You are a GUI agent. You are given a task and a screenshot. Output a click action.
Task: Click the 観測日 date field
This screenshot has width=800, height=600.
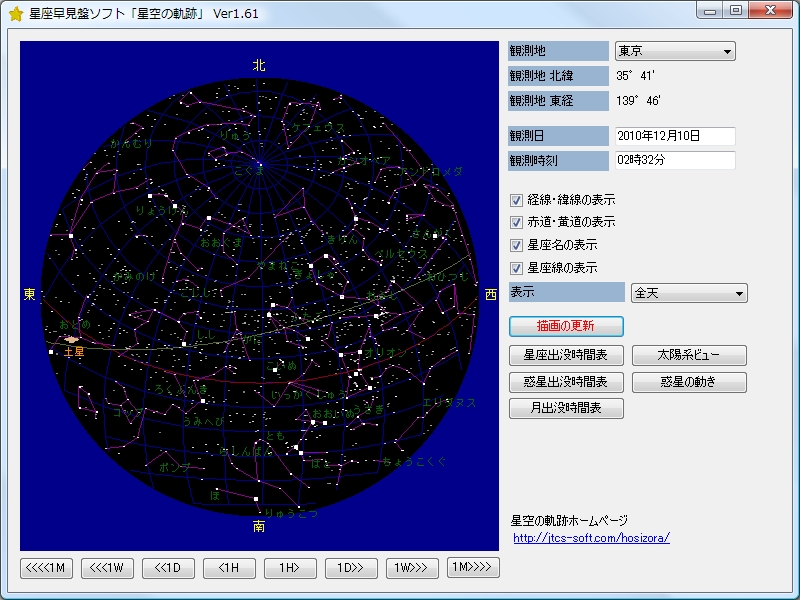click(x=675, y=136)
